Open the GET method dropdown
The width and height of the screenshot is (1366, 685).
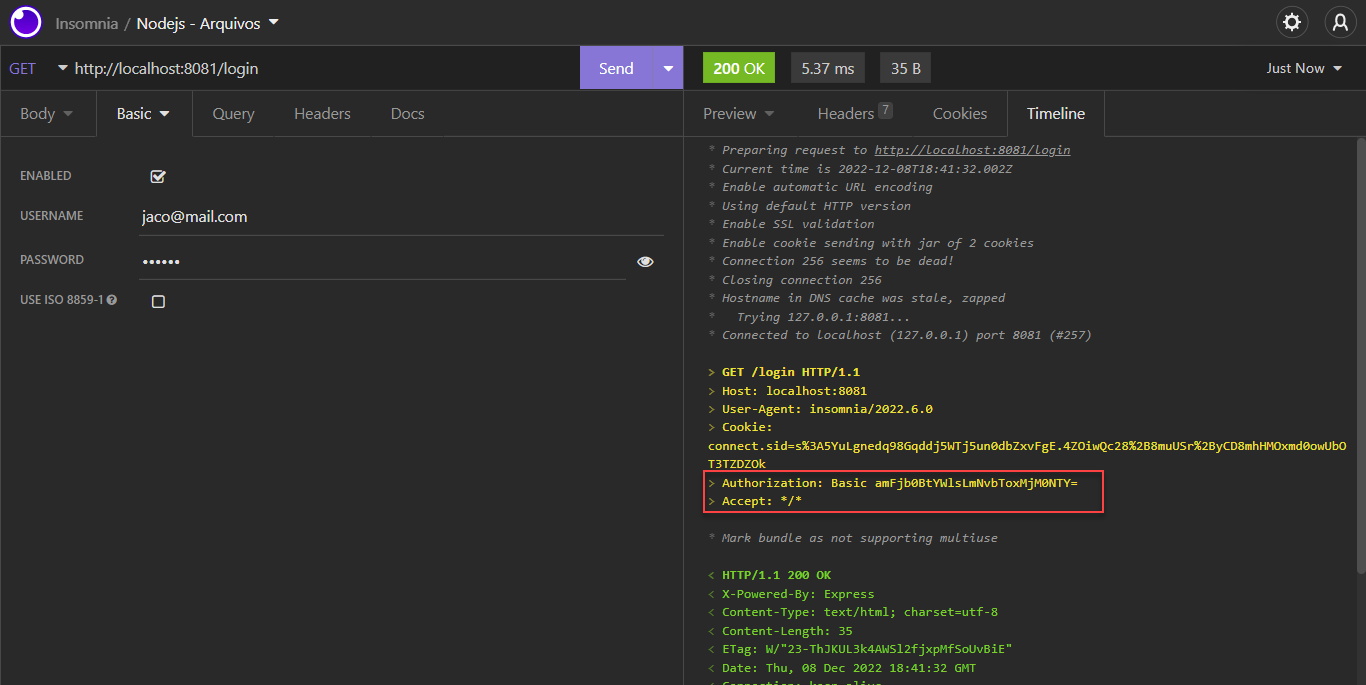[x=38, y=68]
